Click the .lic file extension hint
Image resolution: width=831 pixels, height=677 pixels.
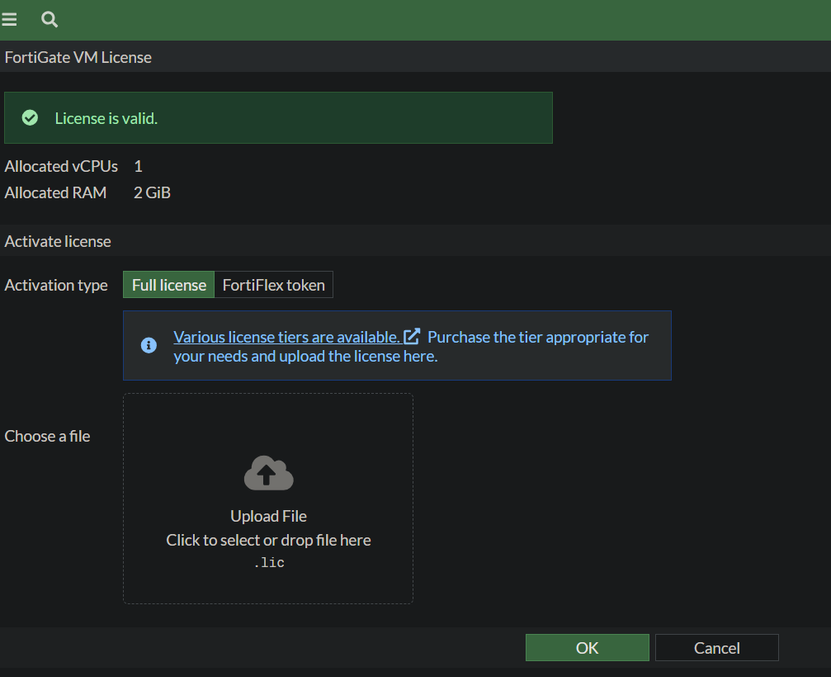coord(268,563)
